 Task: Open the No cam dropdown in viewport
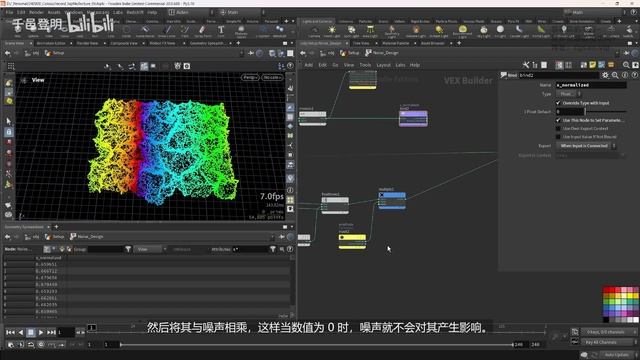[x=272, y=77]
